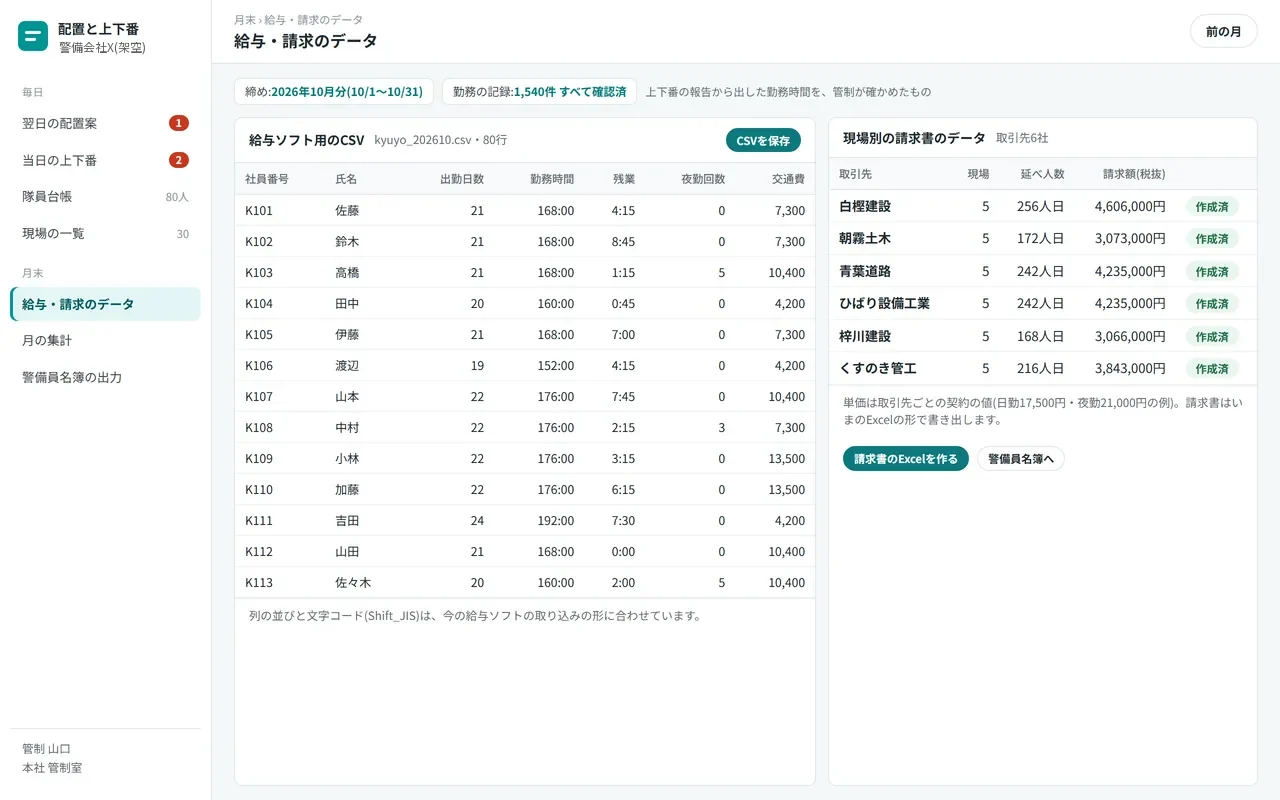Save the payroll file with CSVを保存
Viewport: 1280px width, 800px height.
tap(763, 141)
